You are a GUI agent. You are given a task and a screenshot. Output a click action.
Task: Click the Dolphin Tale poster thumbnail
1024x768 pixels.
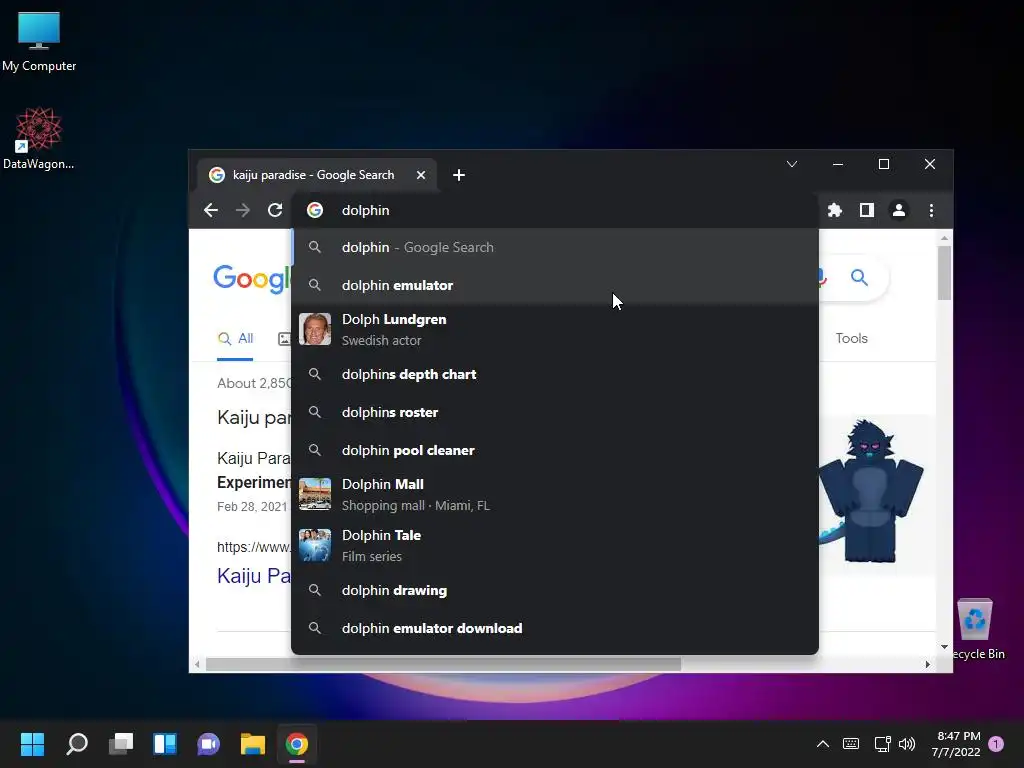click(x=315, y=545)
